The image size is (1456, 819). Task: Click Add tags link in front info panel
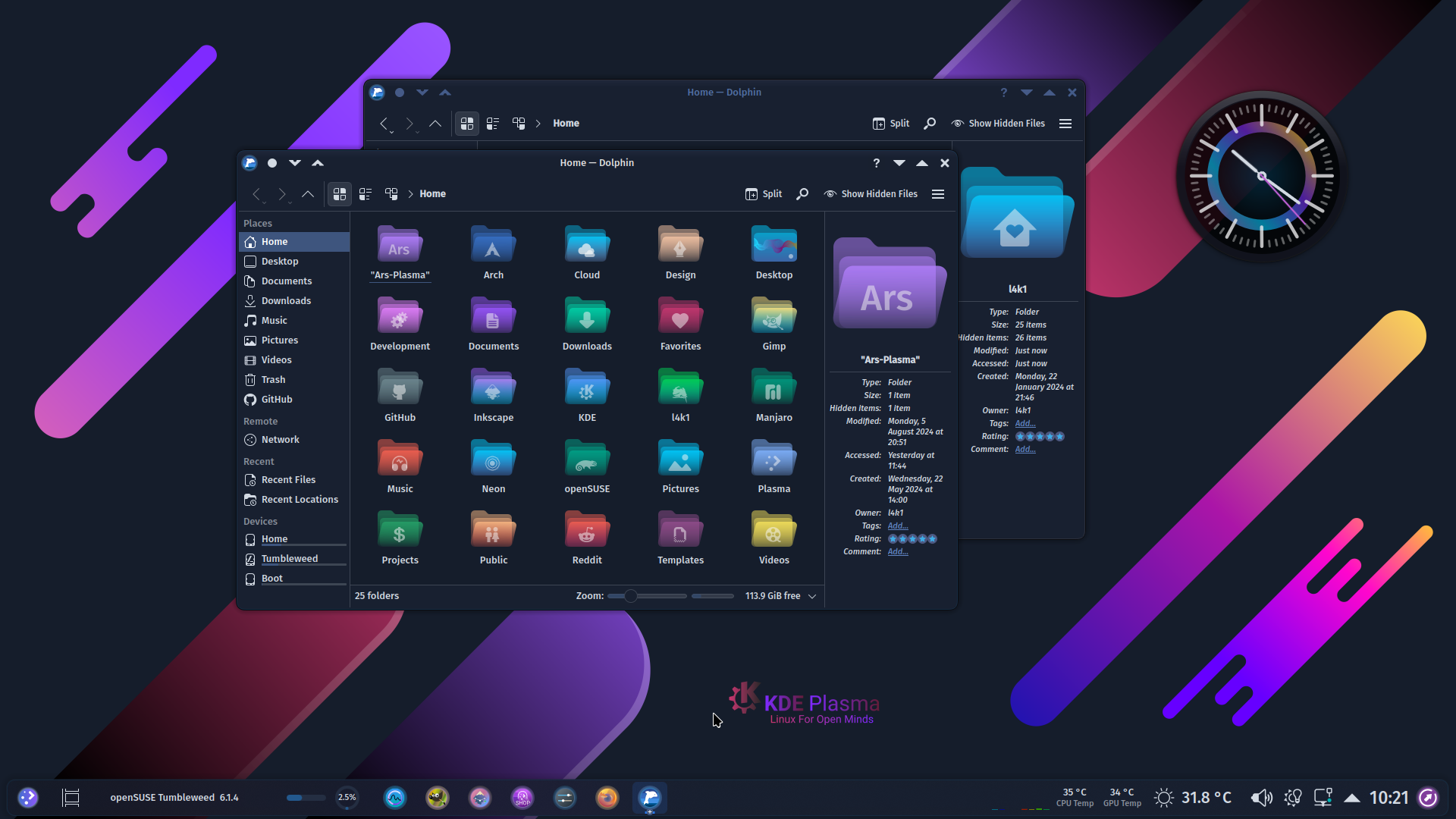(898, 526)
